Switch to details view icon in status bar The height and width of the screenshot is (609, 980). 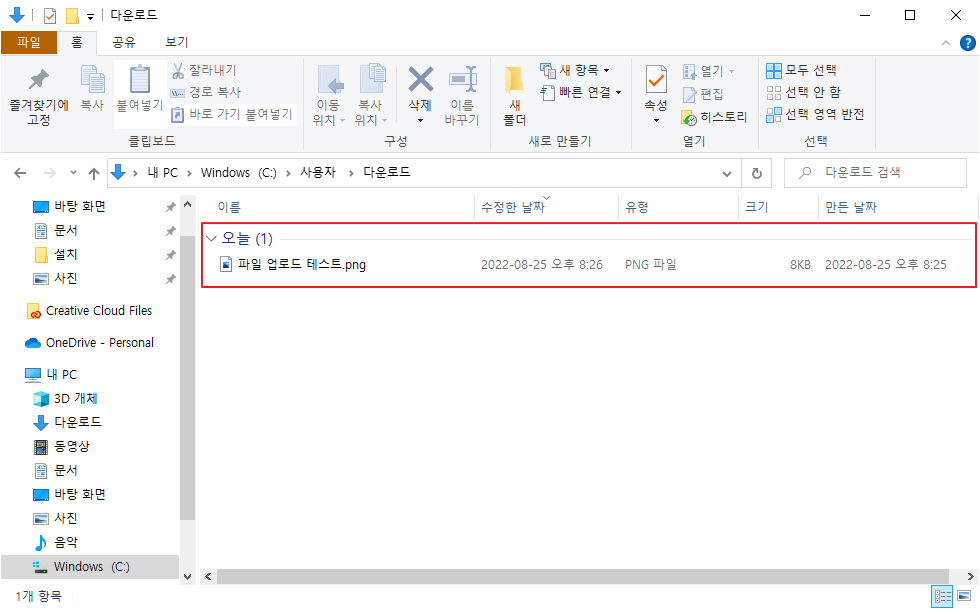[x=942, y=596]
